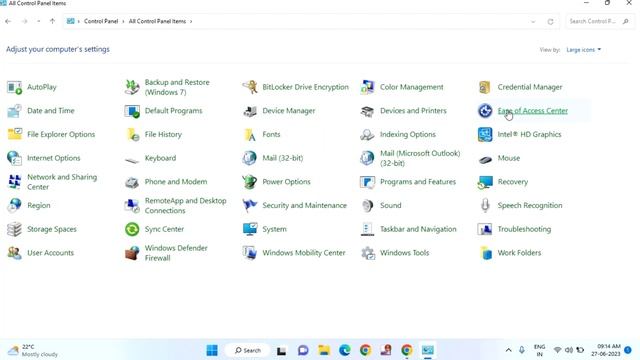Open the Internet Options icon

pyautogui.click(x=14, y=158)
